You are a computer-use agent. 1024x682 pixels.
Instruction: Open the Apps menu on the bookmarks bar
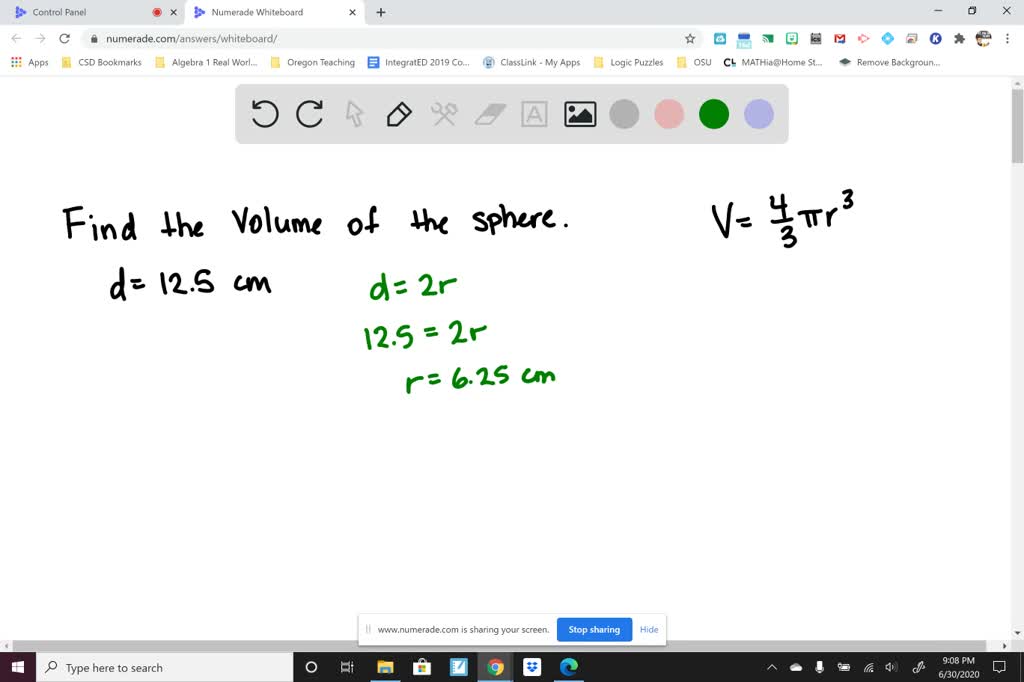(30, 61)
